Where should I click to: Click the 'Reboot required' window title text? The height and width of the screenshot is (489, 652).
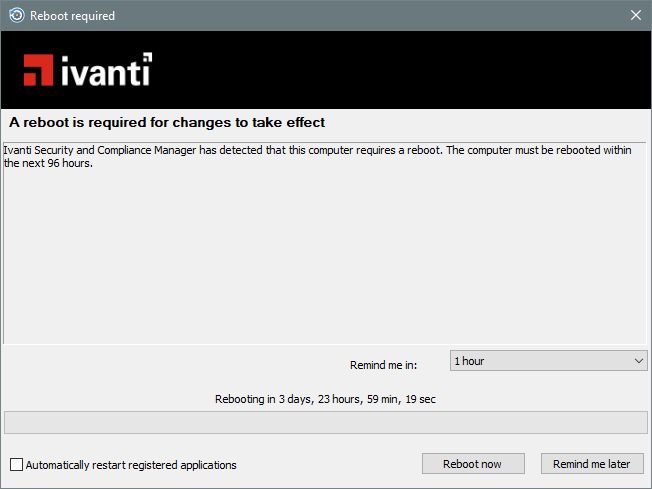72,15
